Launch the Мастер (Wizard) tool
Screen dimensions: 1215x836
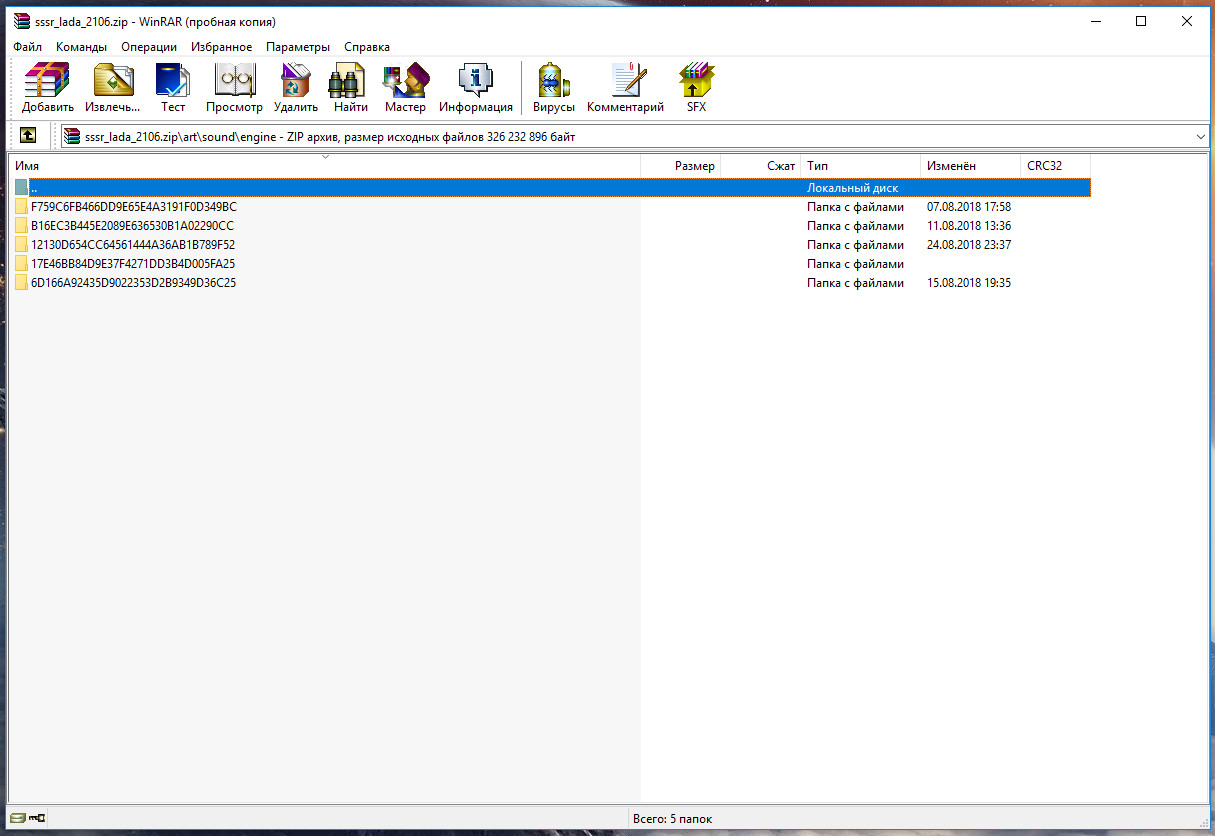click(405, 88)
